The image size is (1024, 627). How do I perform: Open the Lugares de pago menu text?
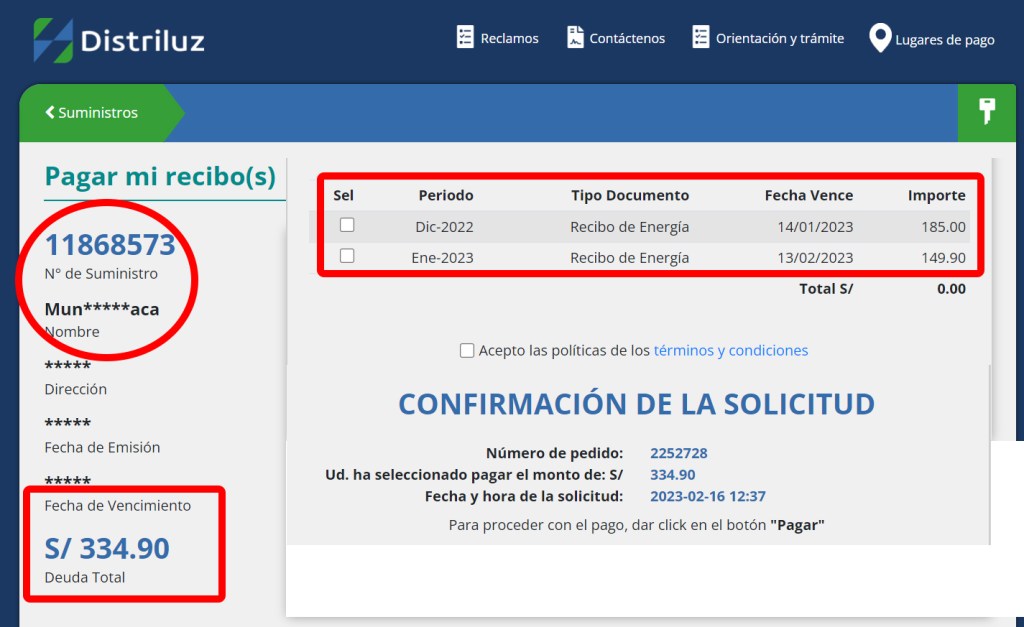pos(945,40)
